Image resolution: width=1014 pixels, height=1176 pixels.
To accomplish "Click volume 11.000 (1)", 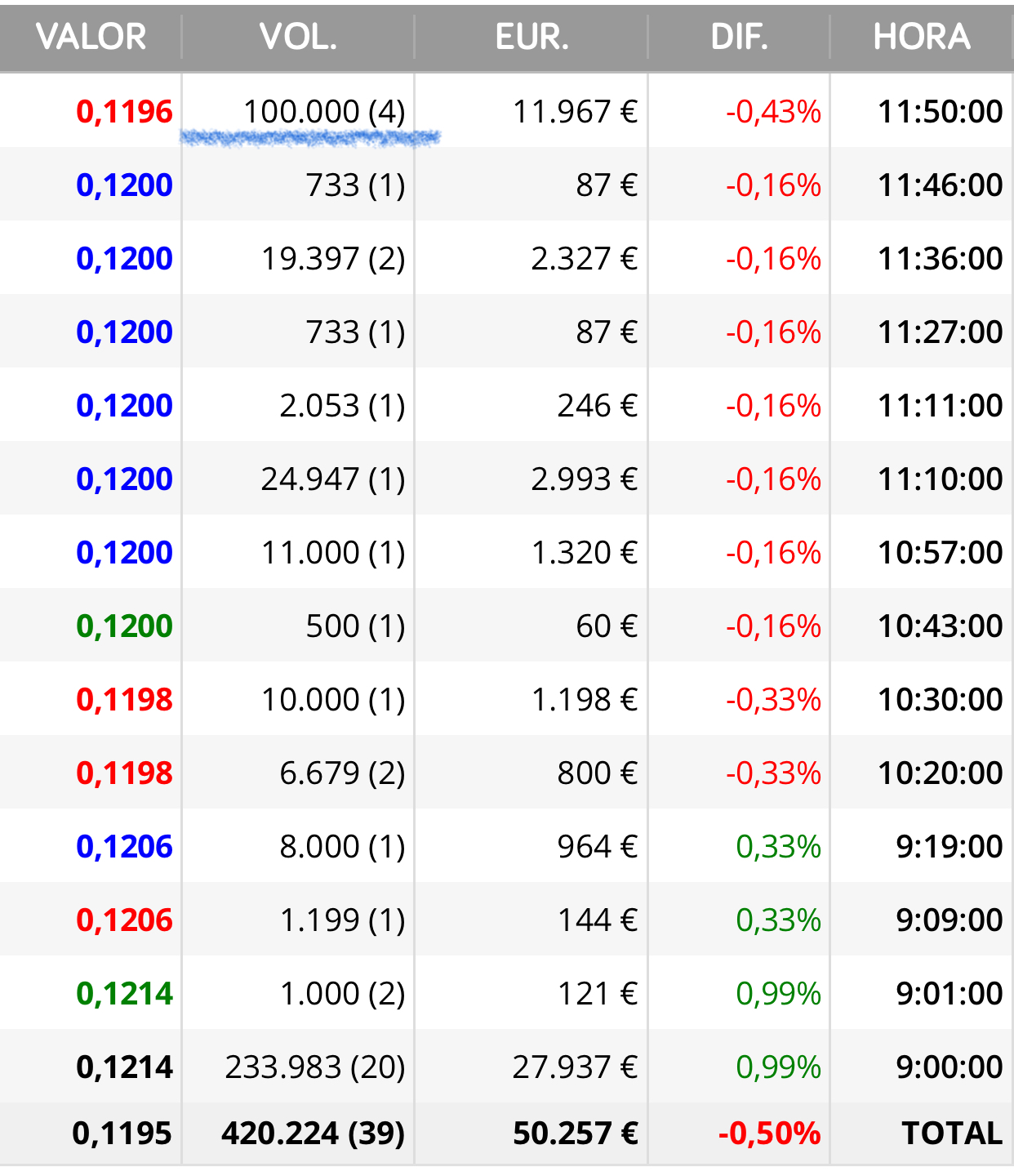I will [333, 553].
